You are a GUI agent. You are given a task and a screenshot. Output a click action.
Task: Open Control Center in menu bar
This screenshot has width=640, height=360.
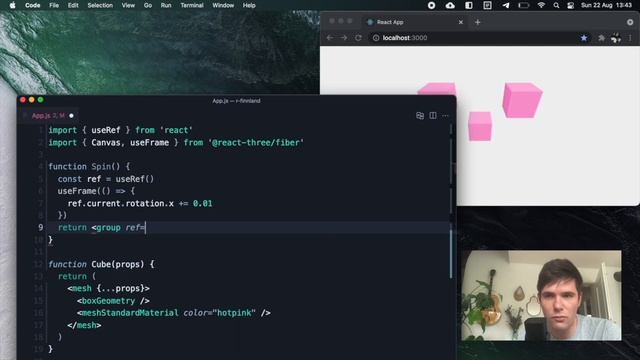point(571,5)
